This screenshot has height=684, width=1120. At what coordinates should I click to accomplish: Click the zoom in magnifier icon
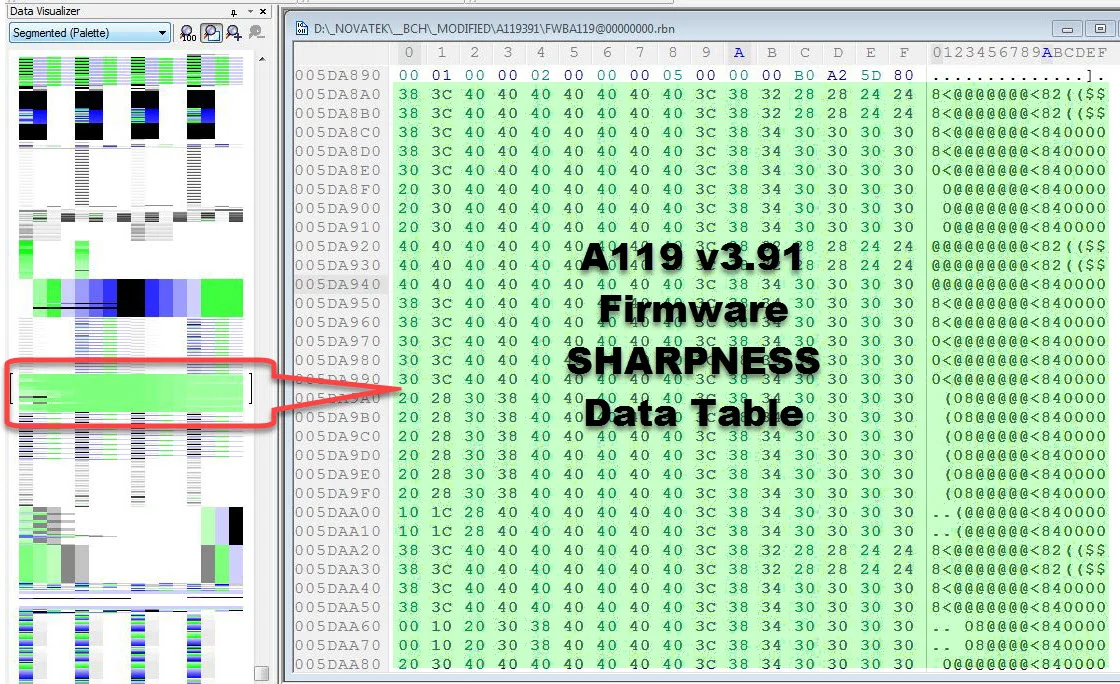click(x=234, y=33)
